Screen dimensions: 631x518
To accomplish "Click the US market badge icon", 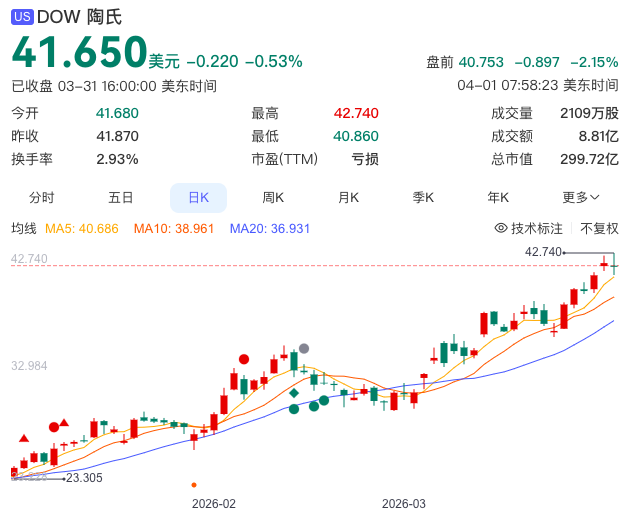I will [x=22, y=17].
